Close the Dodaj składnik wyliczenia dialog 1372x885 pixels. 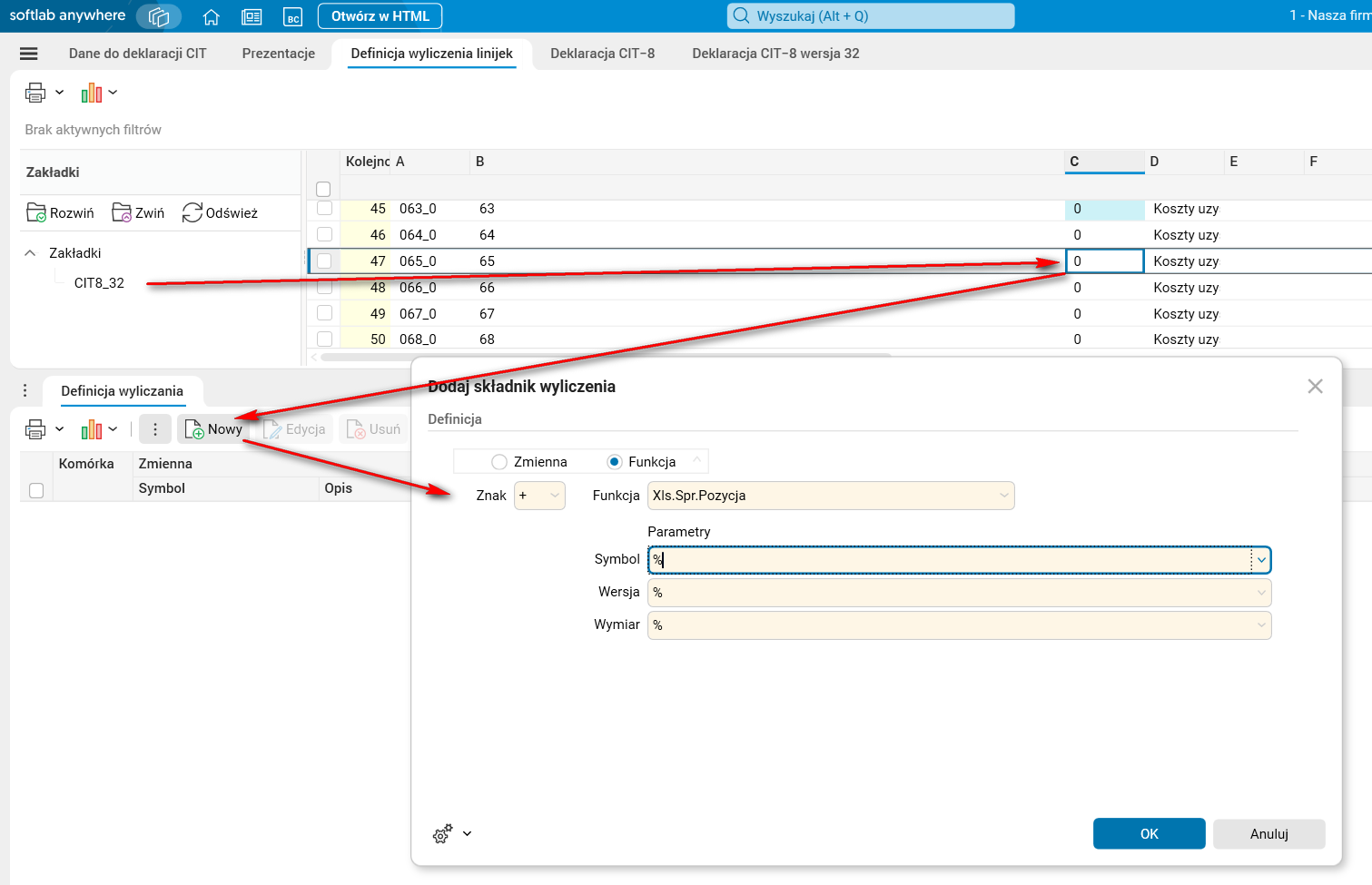coord(1315,387)
